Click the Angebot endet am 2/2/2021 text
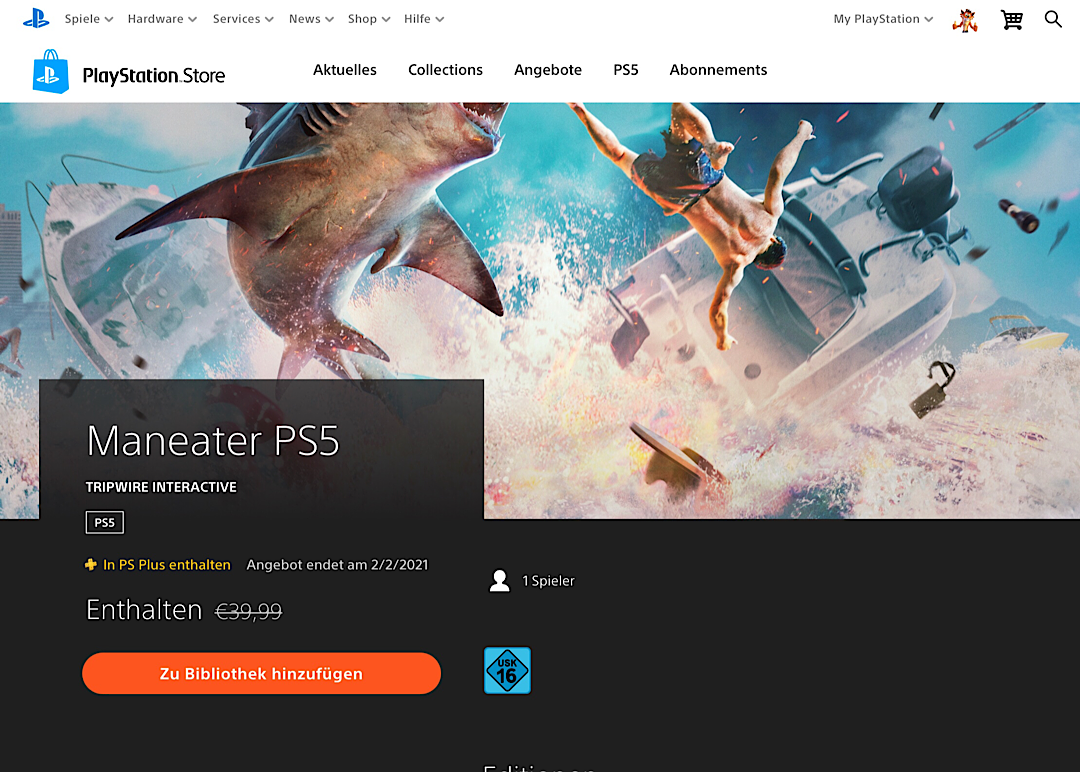Viewport: 1080px width, 772px height. click(x=338, y=565)
